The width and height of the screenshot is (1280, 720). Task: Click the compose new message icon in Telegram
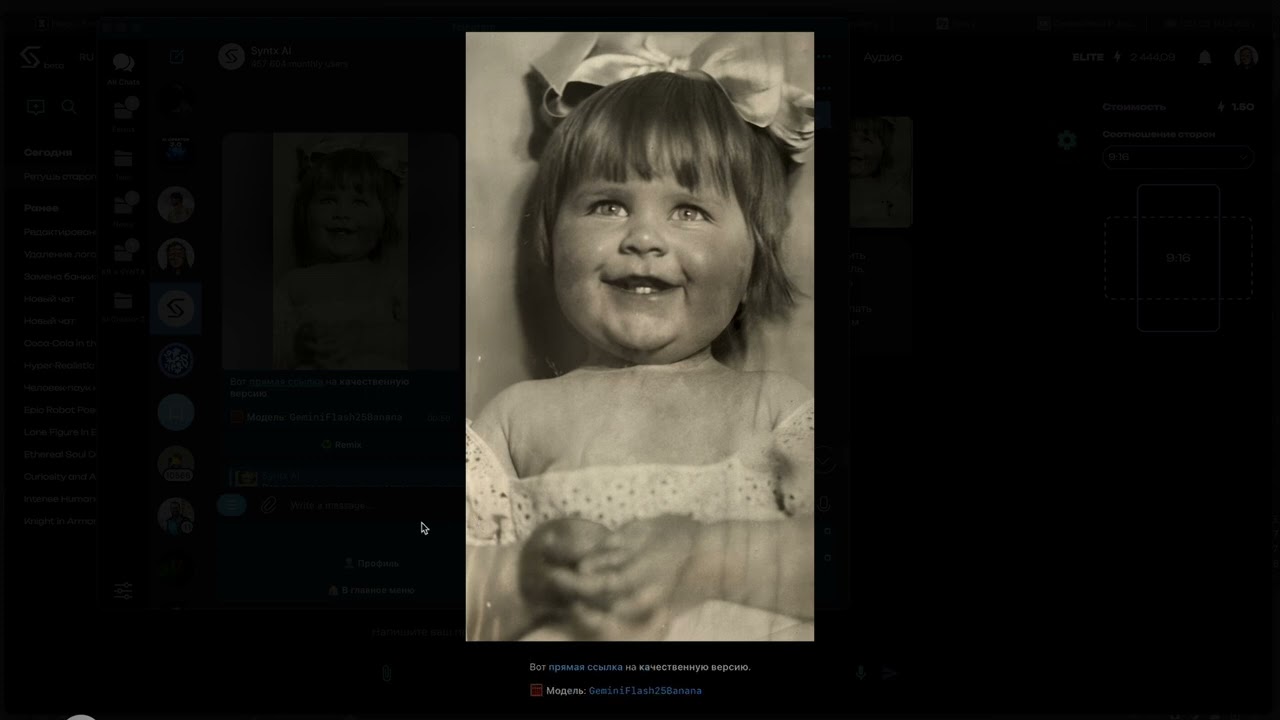point(176,57)
